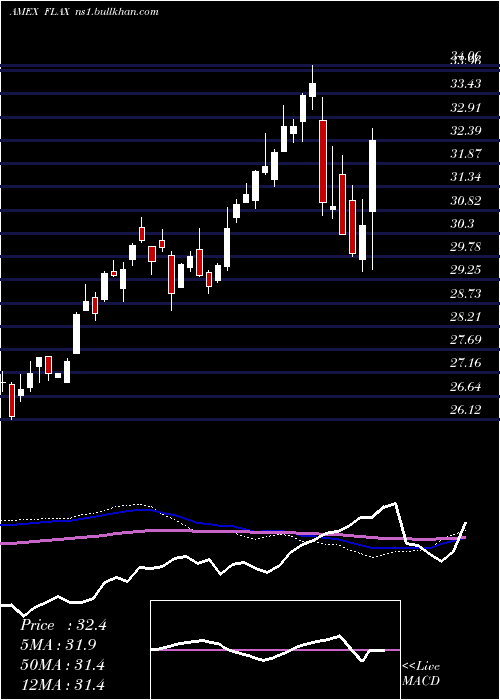500x700 pixels.
Task: Click the 27.16 price axis label
Action: coord(466,363)
